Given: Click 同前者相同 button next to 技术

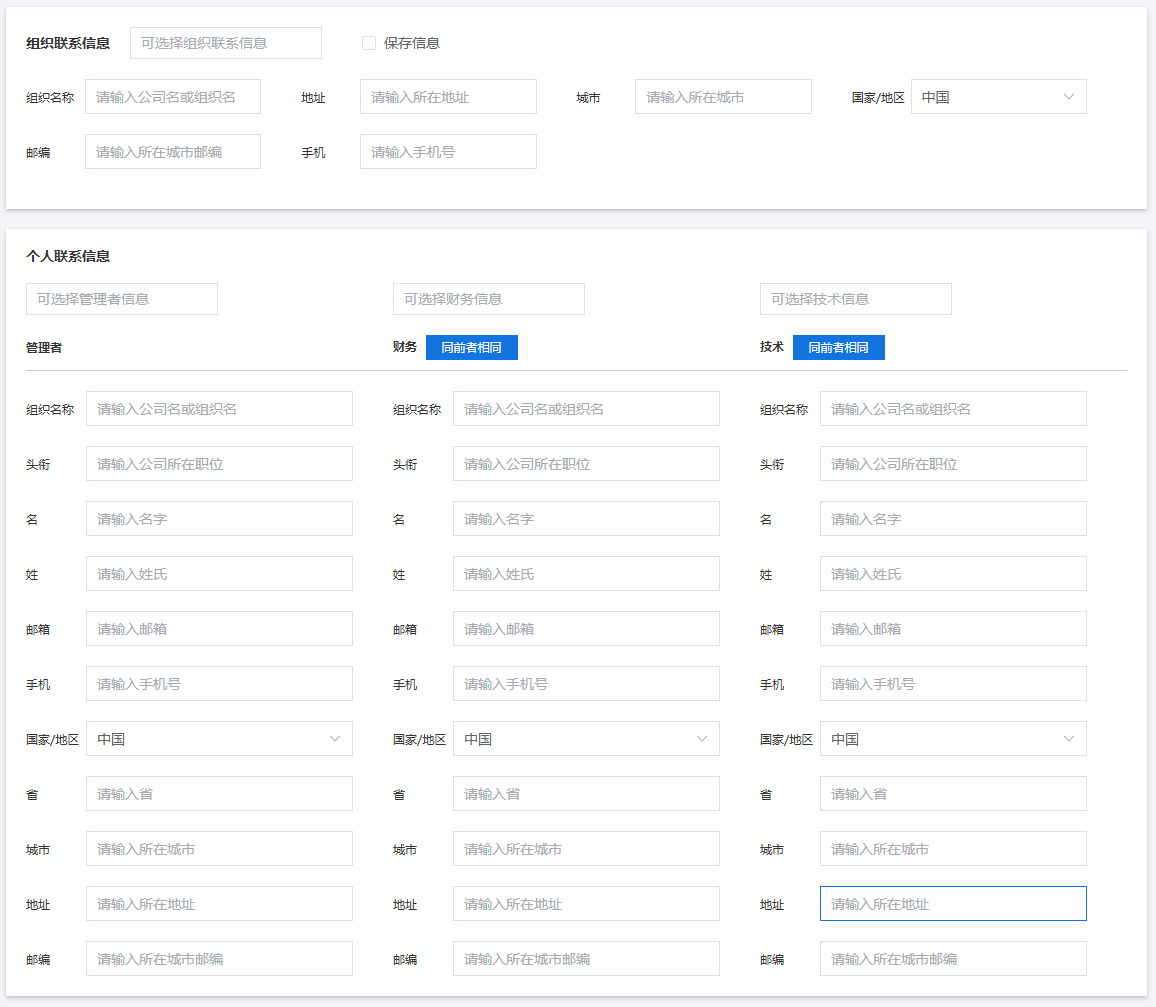Looking at the screenshot, I should [839, 348].
